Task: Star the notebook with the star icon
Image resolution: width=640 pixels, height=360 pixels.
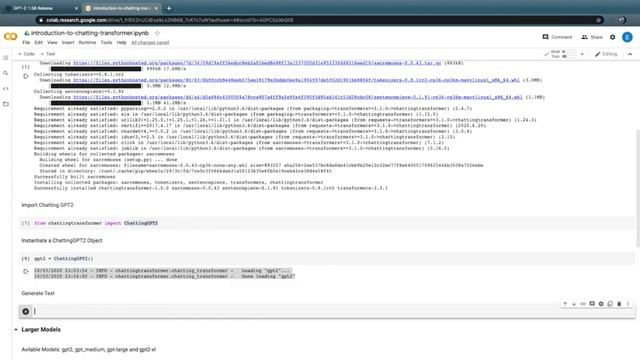Action: [157, 33]
